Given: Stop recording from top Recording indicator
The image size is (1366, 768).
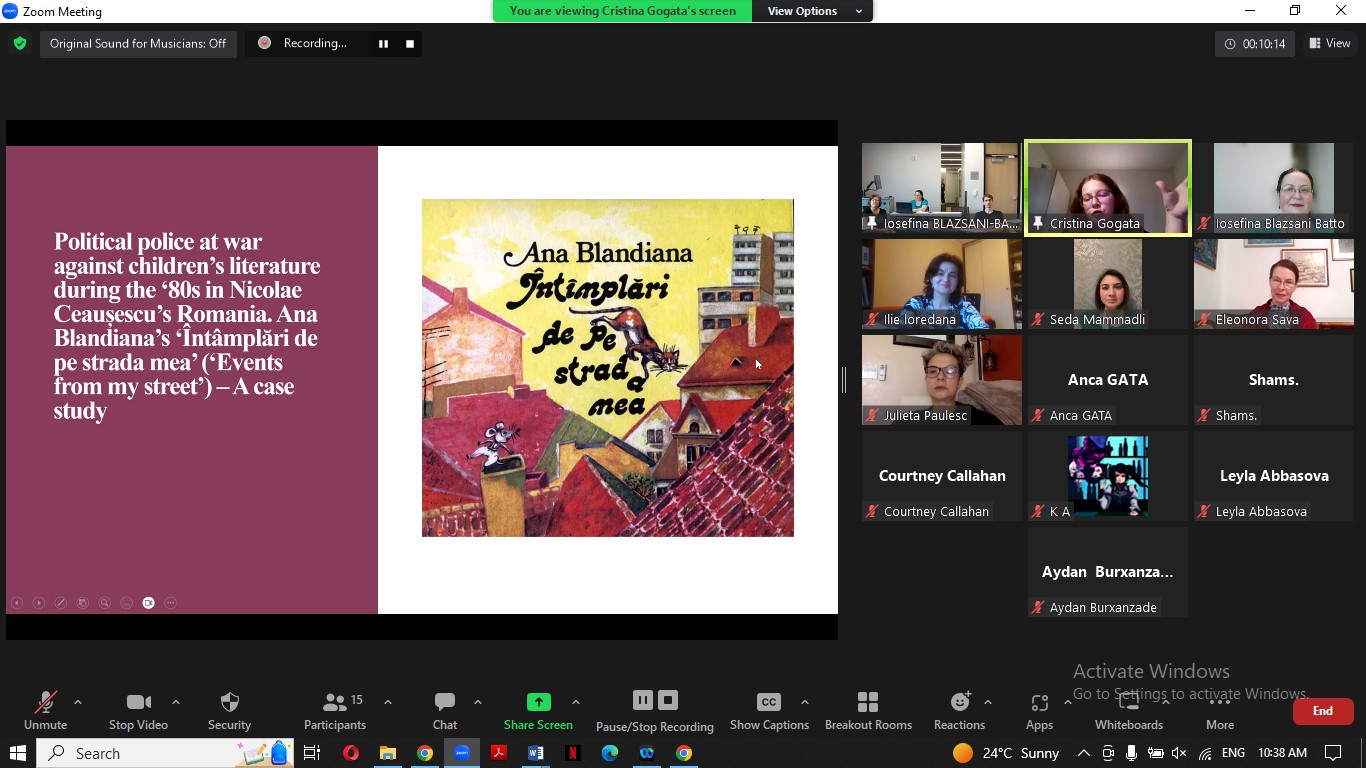Looking at the screenshot, I should click(x=409, y=43).
